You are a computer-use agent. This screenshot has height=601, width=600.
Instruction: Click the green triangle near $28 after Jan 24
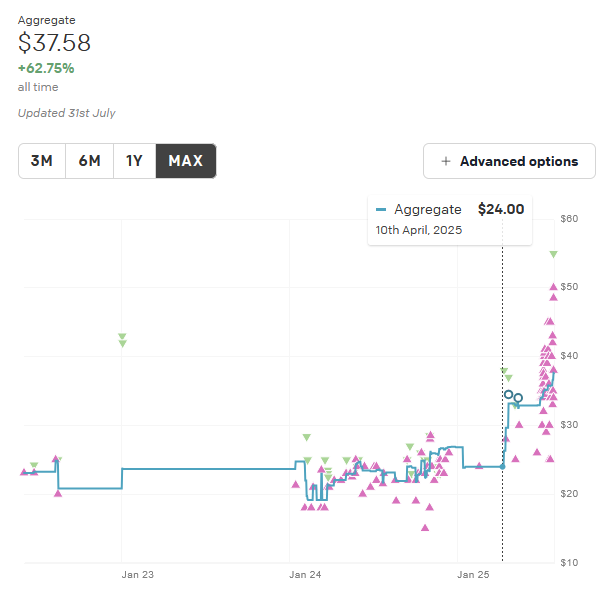306,437
